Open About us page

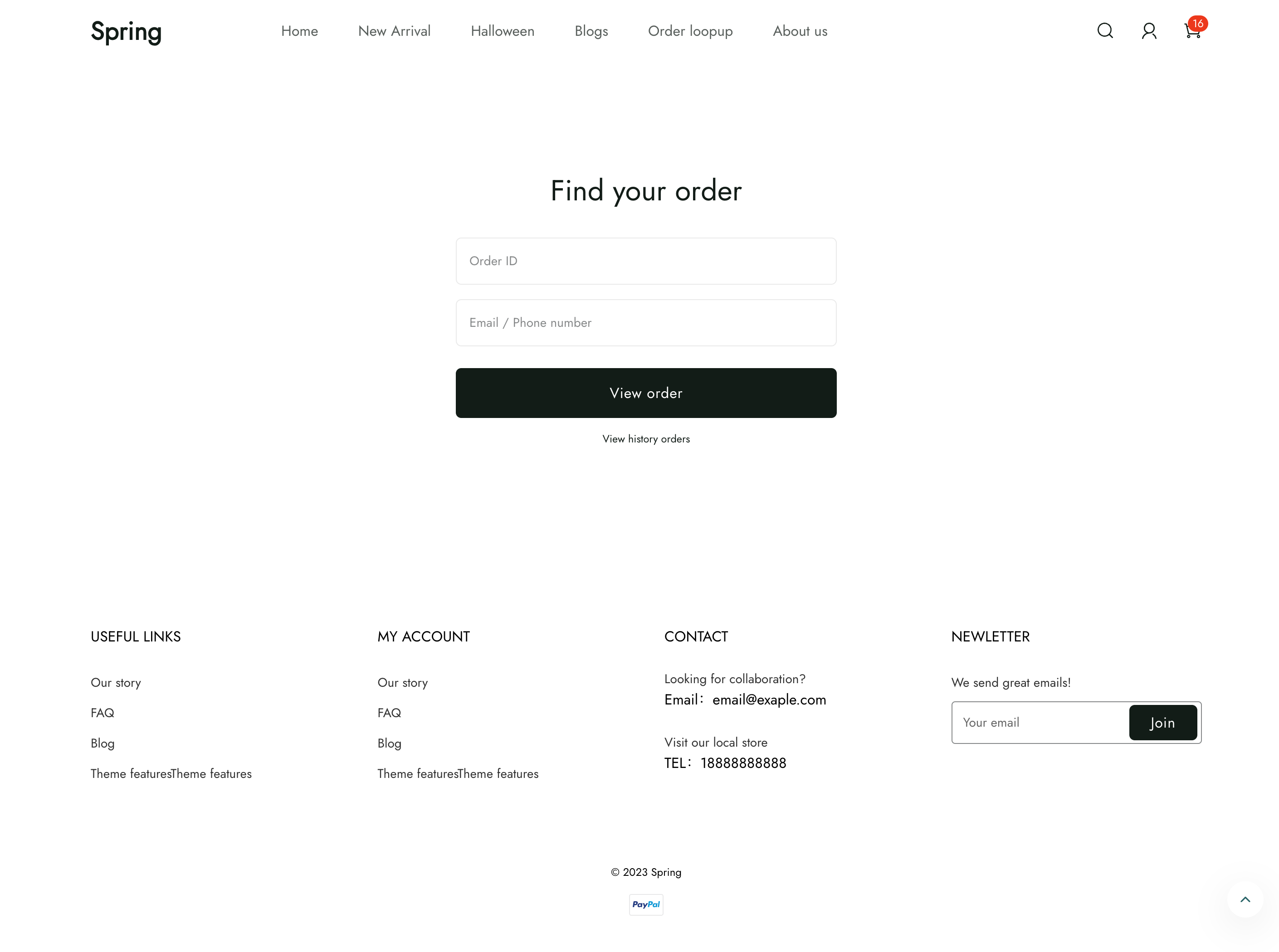point(800,31)
